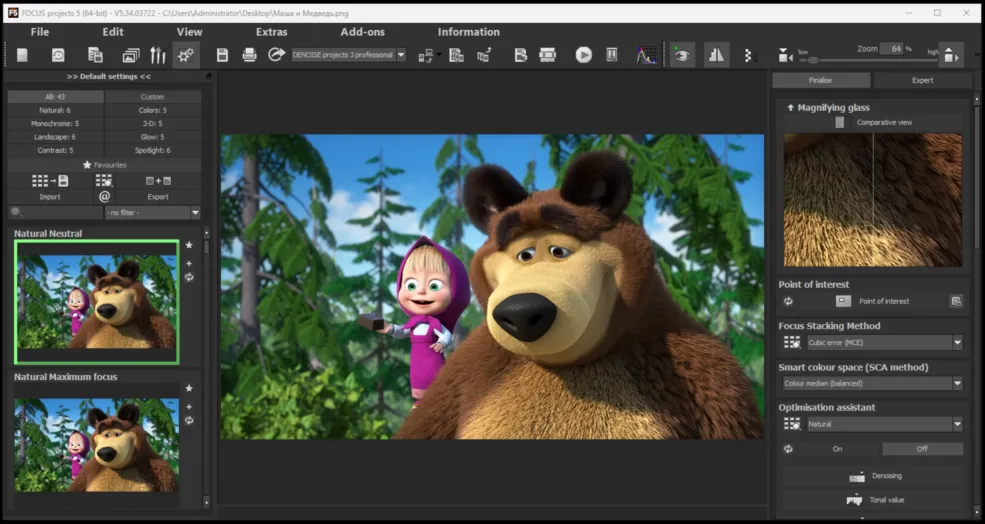This screenshot has width=985, height=524.
Task: Collapse the Magnifying glass section arrow
Action: pyautogui.click(x=790, y=107)
